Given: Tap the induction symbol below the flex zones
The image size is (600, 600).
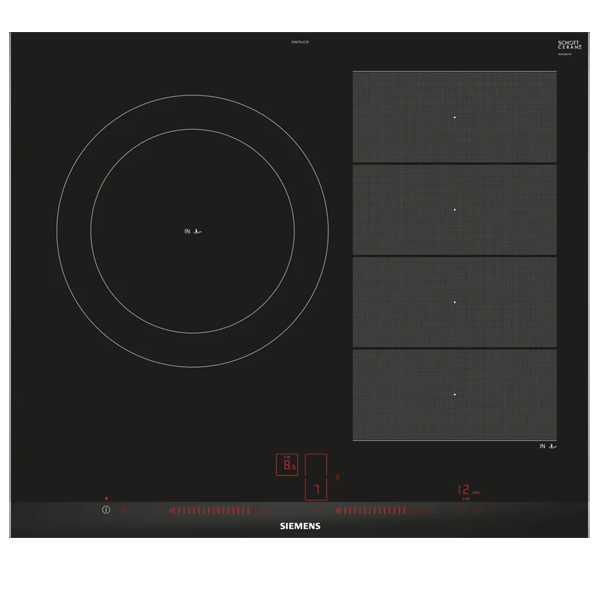Looking at the screenshot, I should coord(548,446).
